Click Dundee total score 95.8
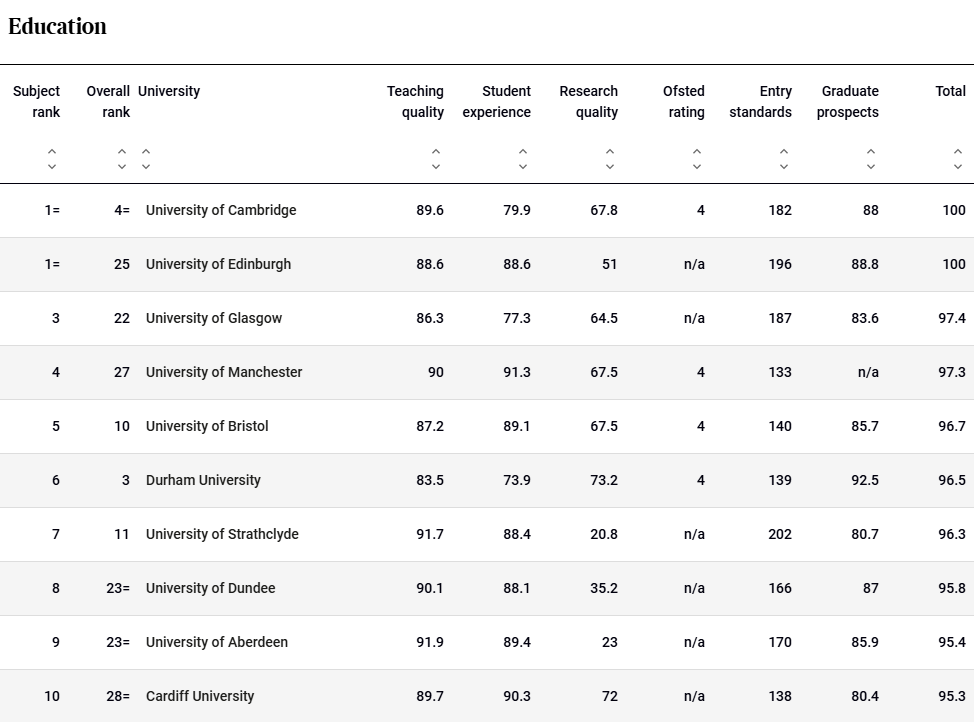Viewport: 977px width, 722px height. coord(952,588)
